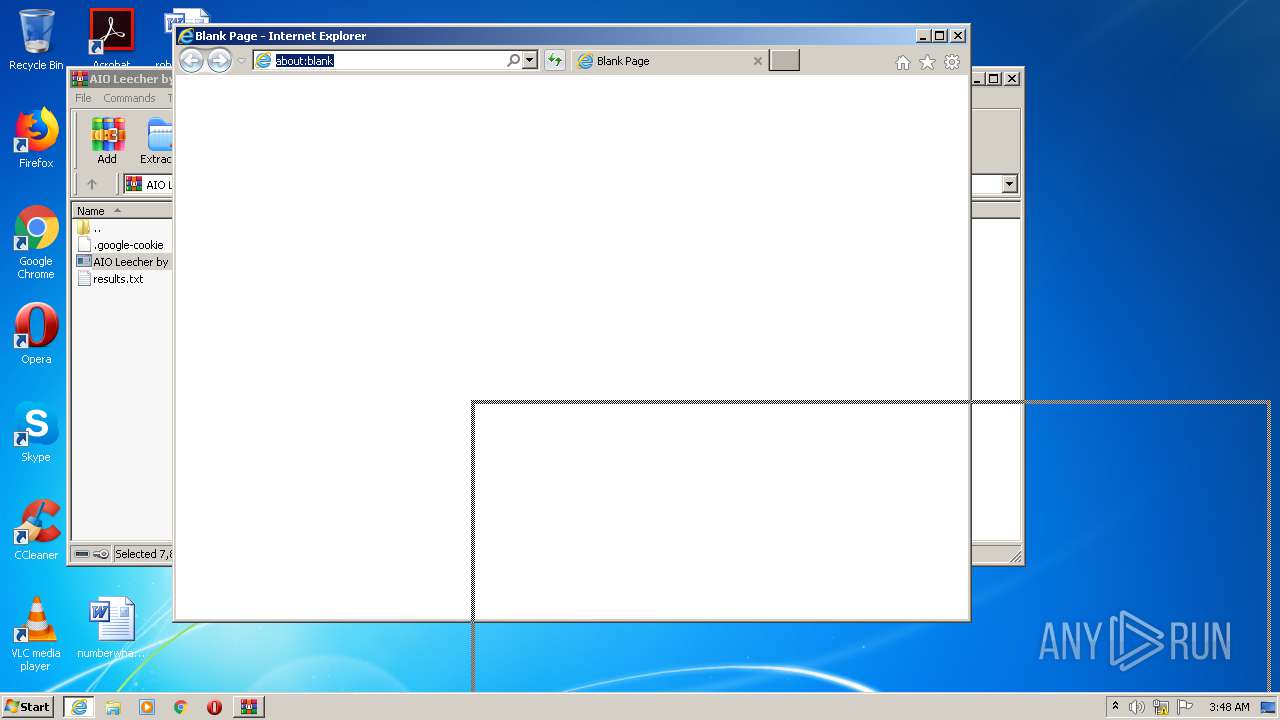Screen dimensions: 1280x720
Task: Select AIO Leecher by file
Action: (x=123, y=262)
